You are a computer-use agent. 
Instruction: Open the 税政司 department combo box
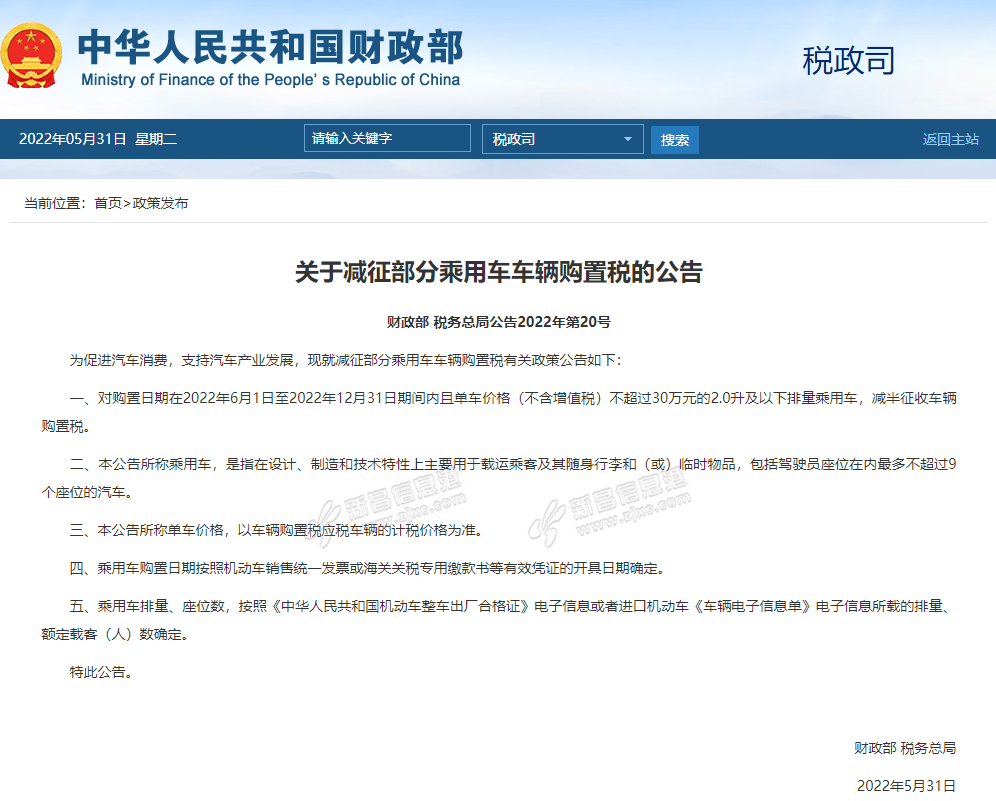tap(563, 139)
